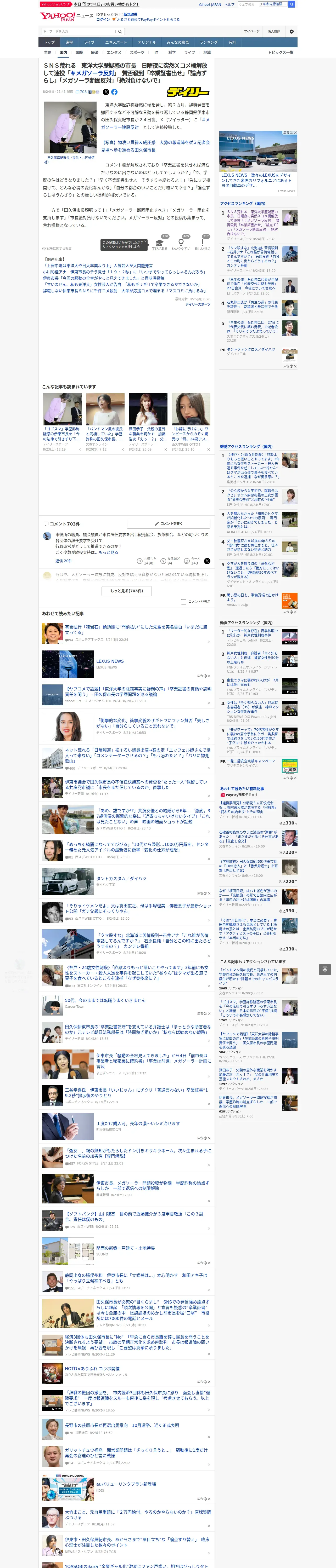Screen dimensions: 336x1568
Task: Open the スポーツ category
Action: click(x=137, y=52)
